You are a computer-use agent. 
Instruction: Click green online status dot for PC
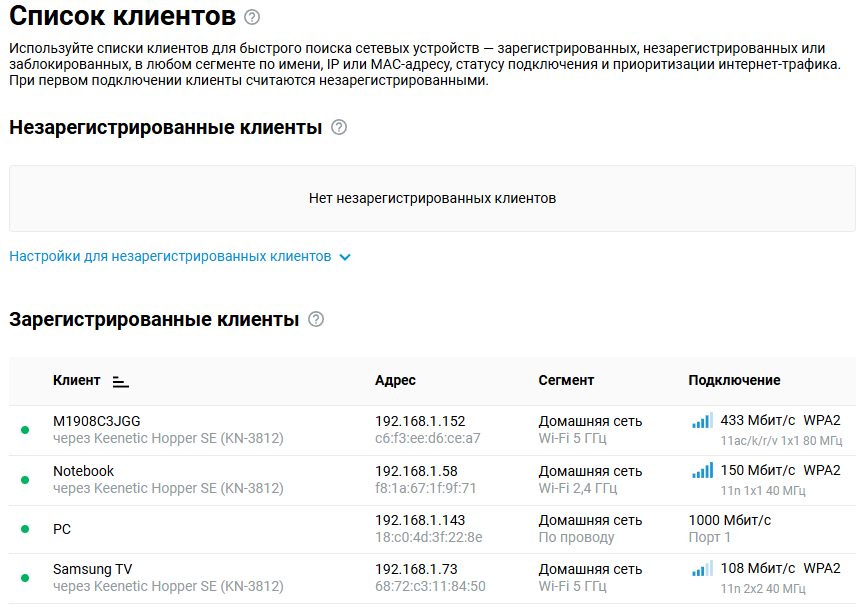click(x=25, y=530)
